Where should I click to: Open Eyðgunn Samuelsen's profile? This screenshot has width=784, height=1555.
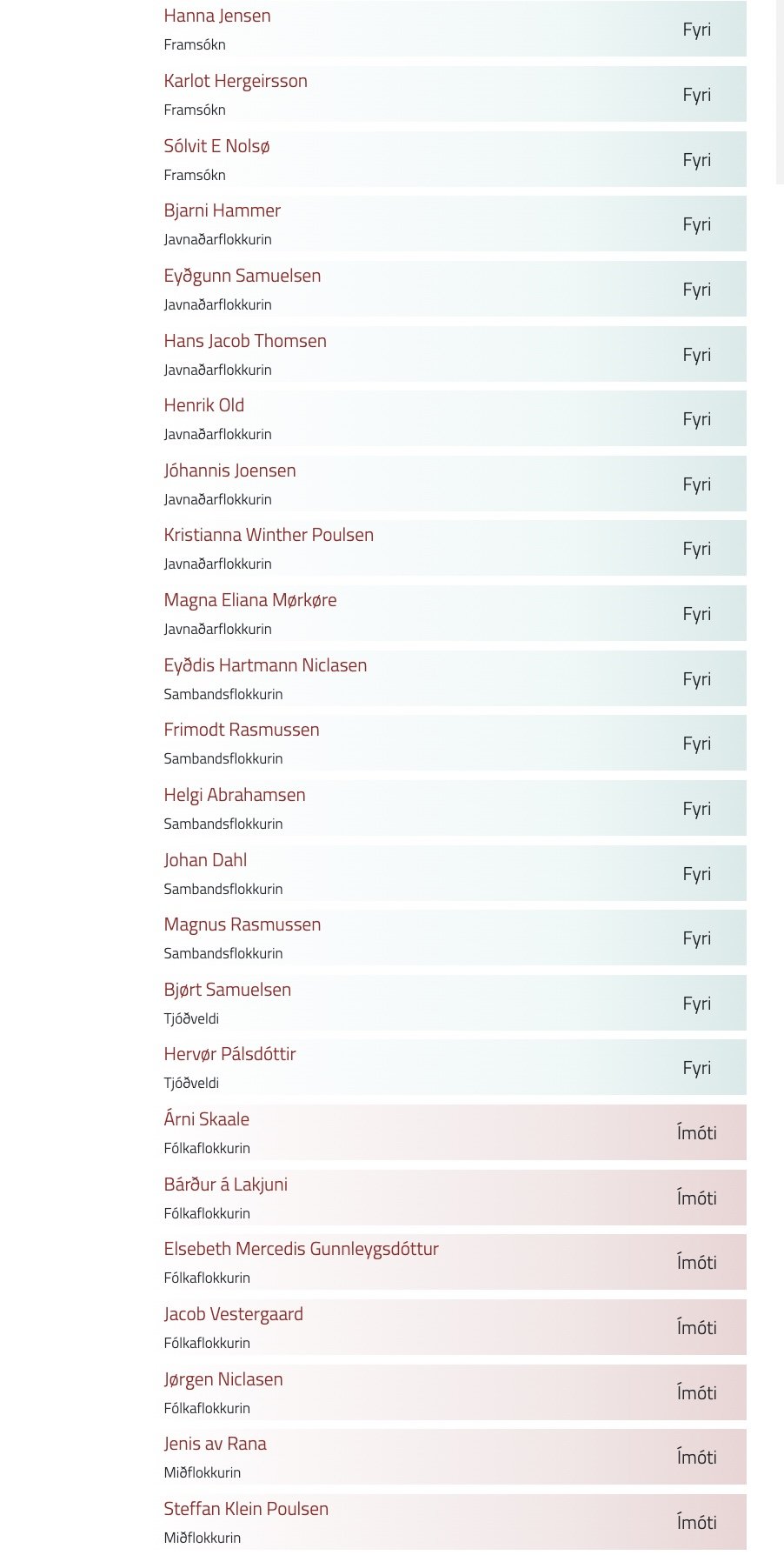click(243, 276)
